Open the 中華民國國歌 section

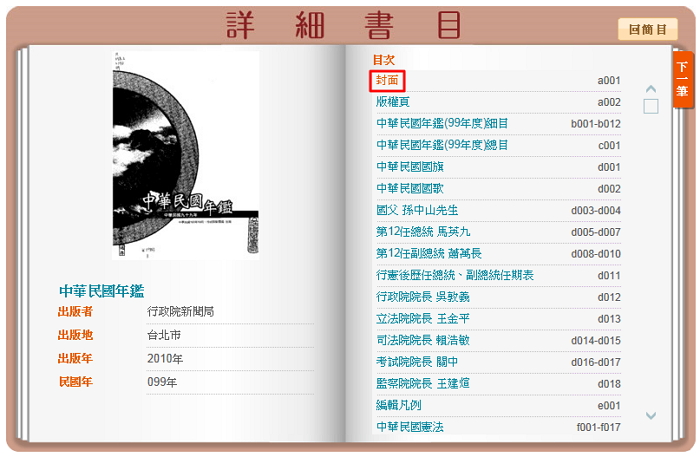pyautogui.click(x=409, y=189)
